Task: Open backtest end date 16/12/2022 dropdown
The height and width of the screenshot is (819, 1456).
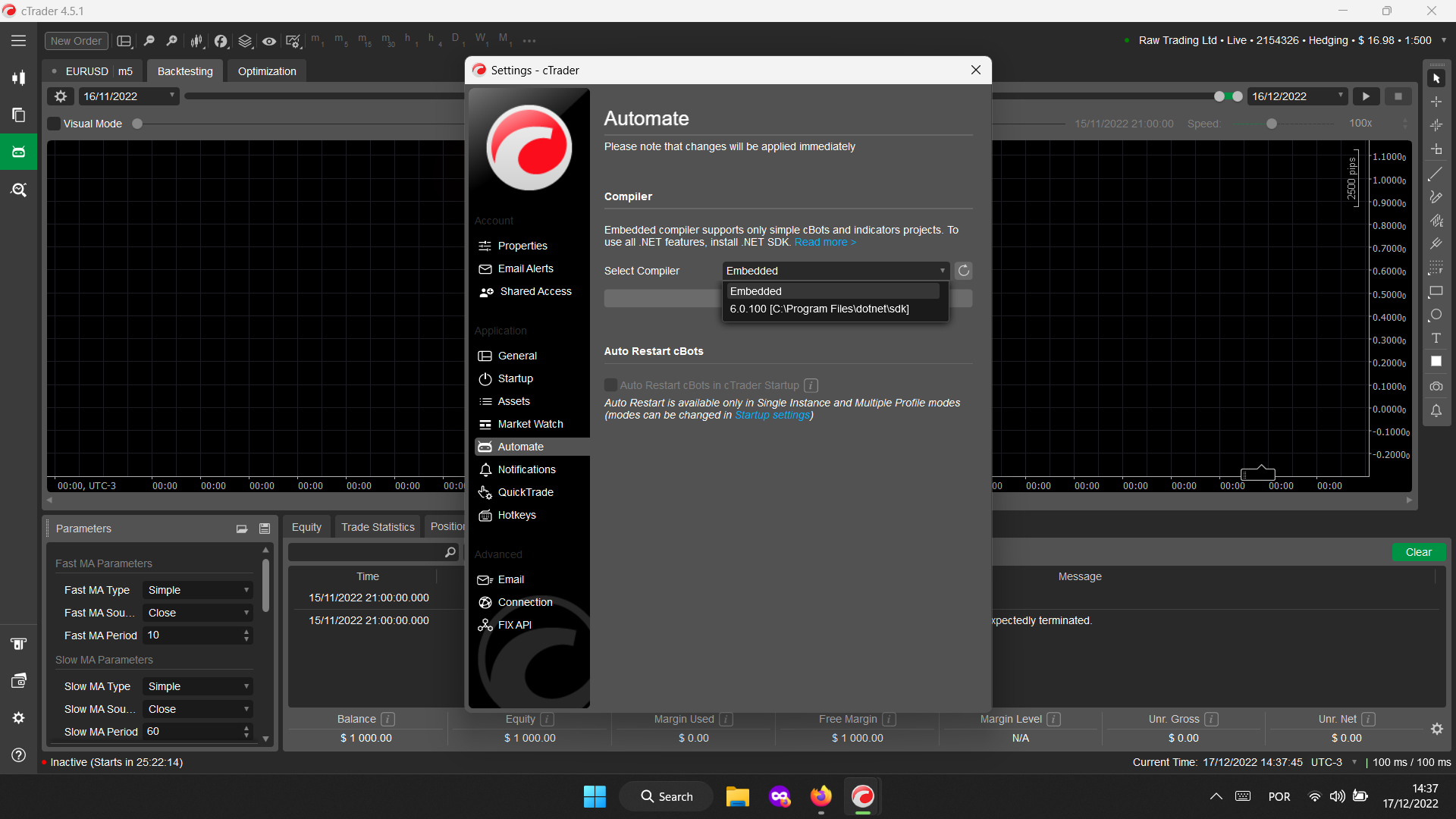Action: [x=1298, y=96]
